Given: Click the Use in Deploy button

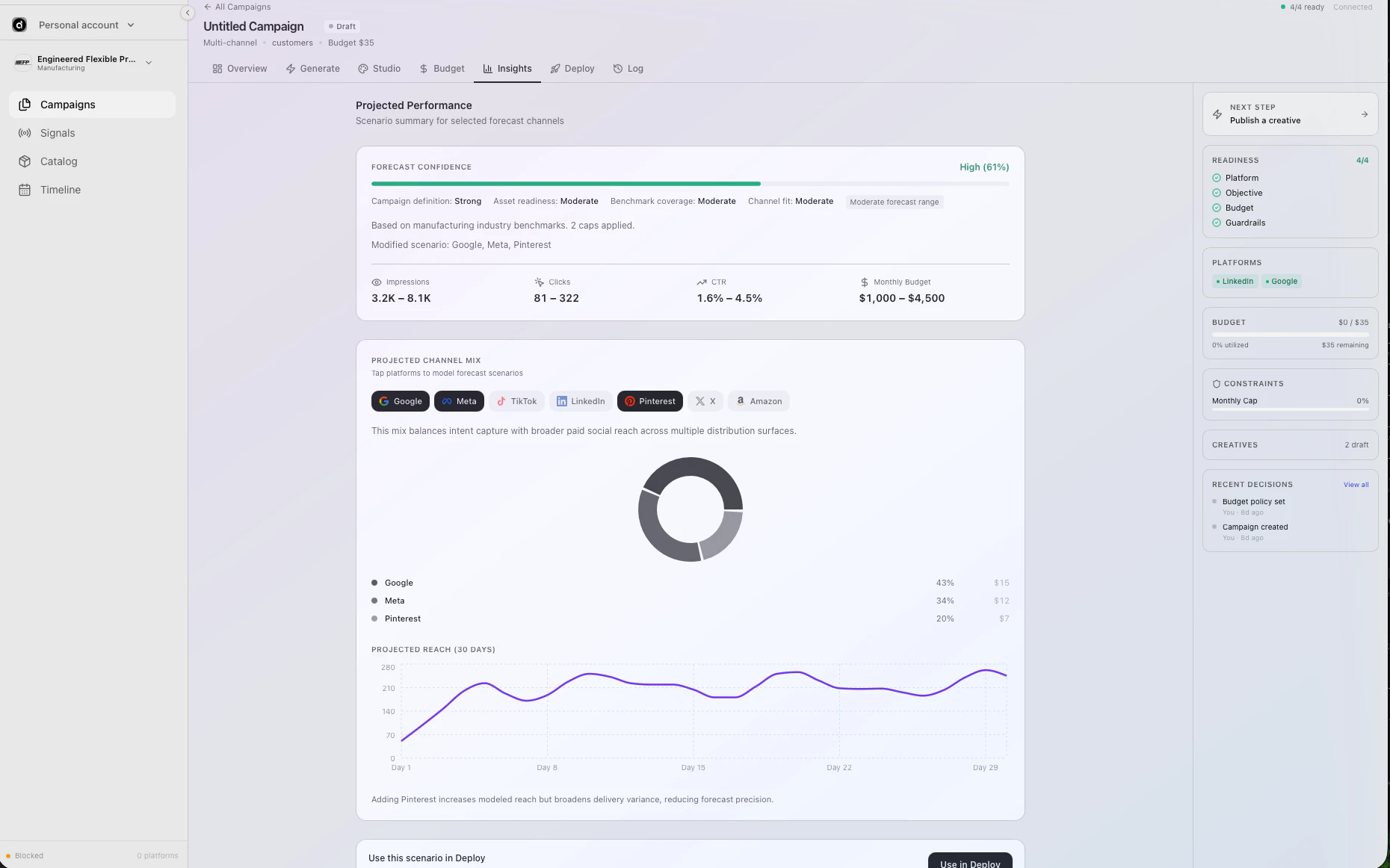Looking at the screenshot, I should pyautogui.click(x=969, y=864).
